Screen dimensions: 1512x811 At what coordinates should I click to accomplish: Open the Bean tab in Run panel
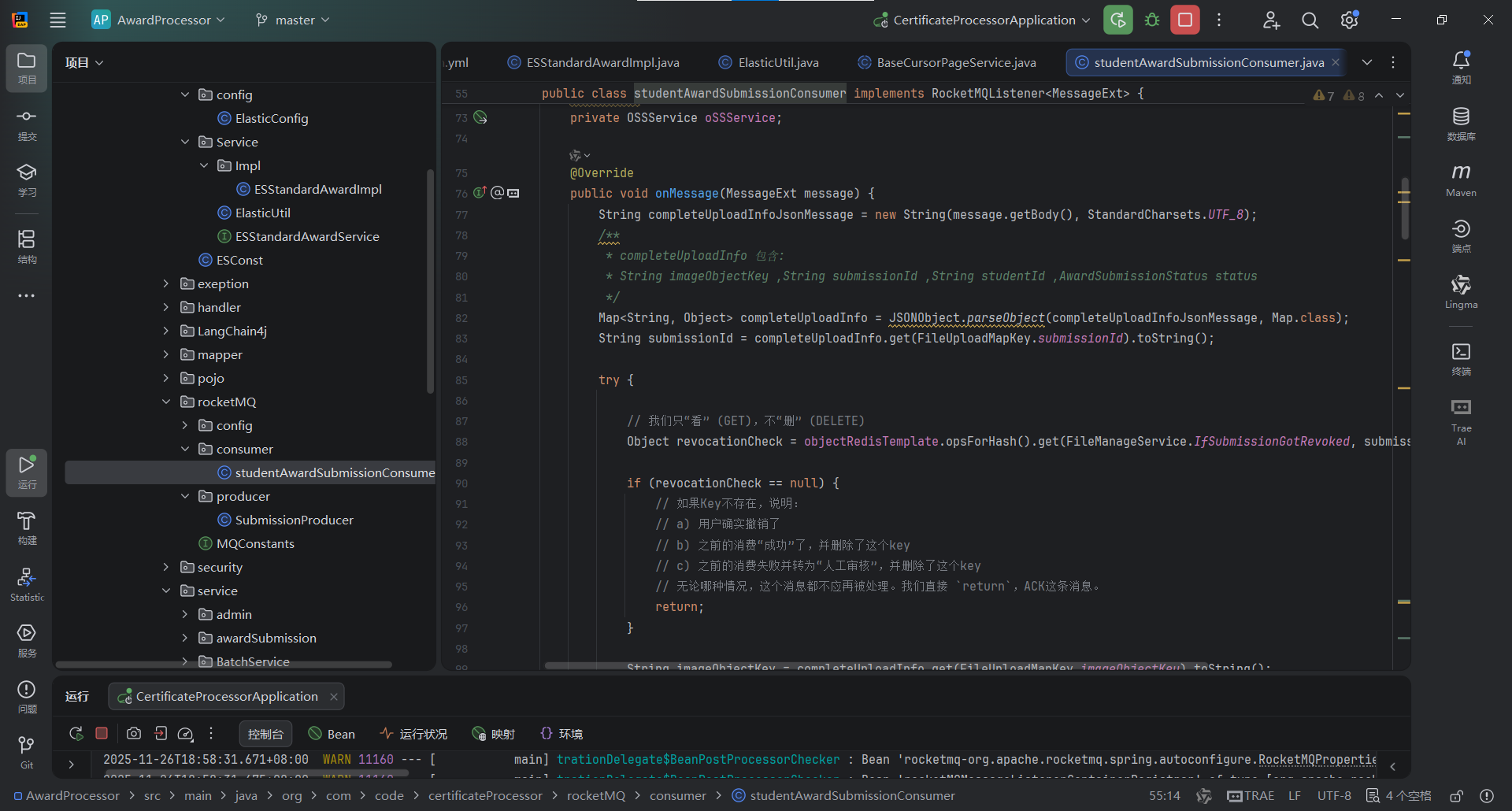click(332, 734)
